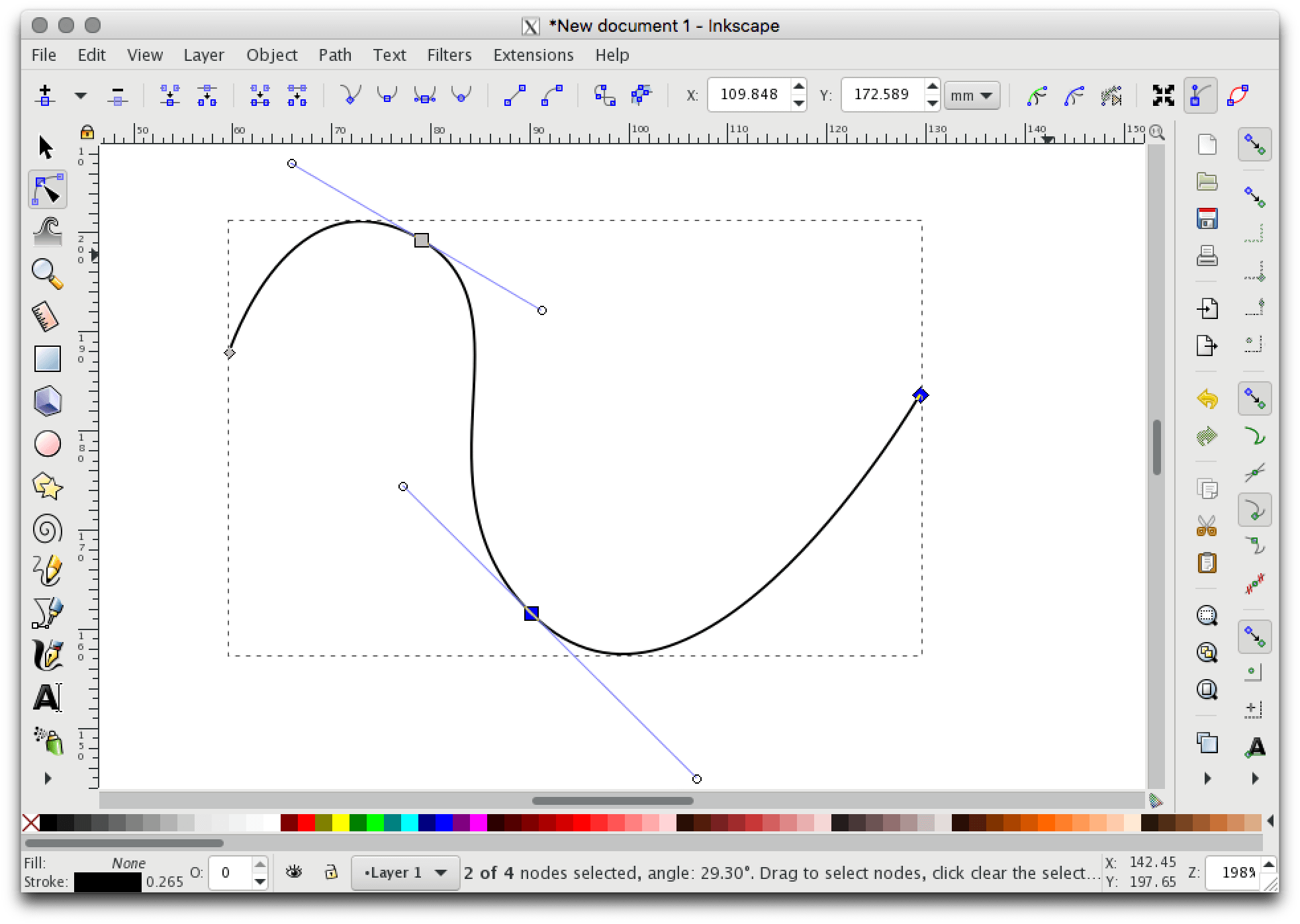Click the Save document floppy icon
The image size is (1300, 924).
1207,218
